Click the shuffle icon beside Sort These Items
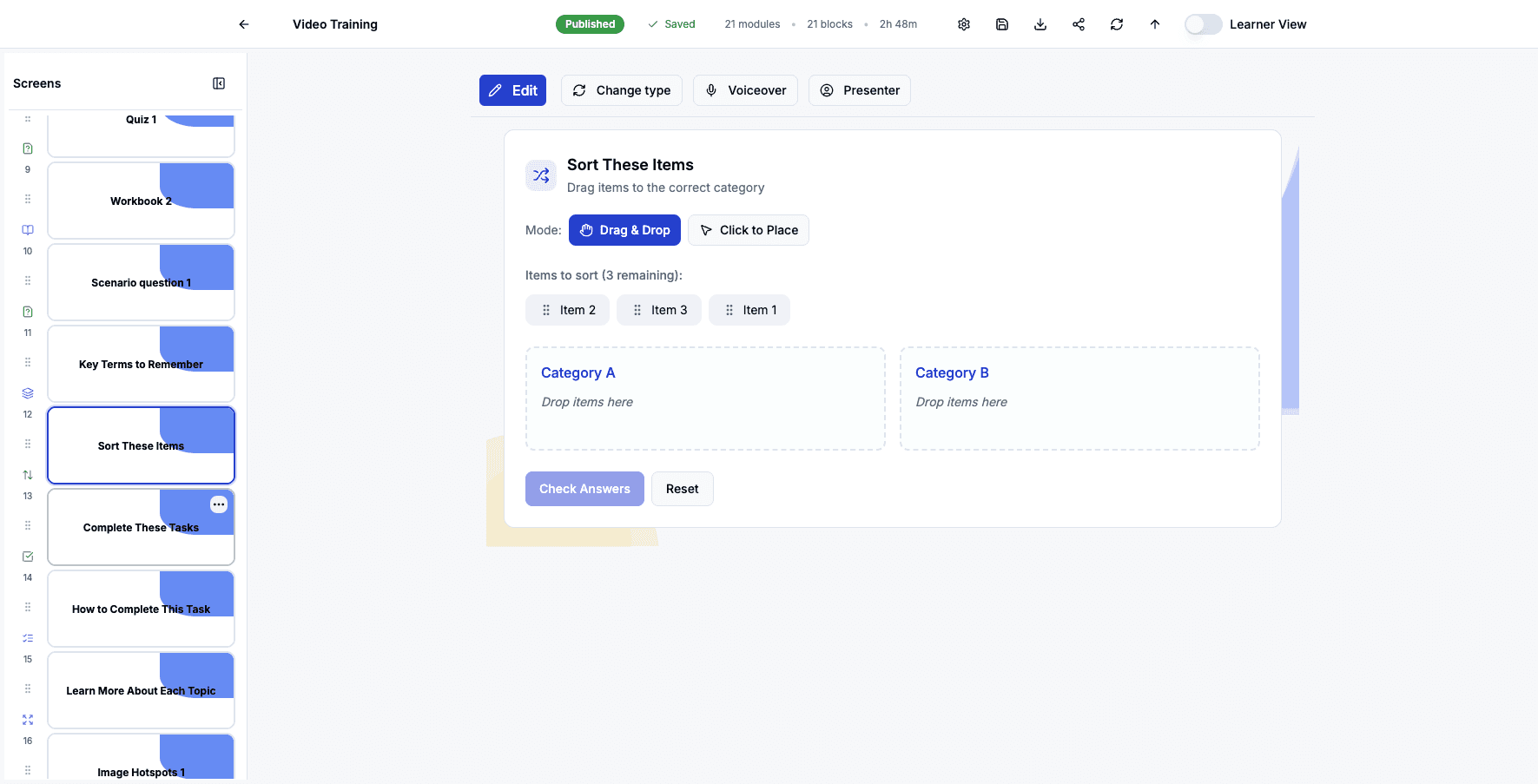This screenshot has height=784, width=1538. pos(540,175)
